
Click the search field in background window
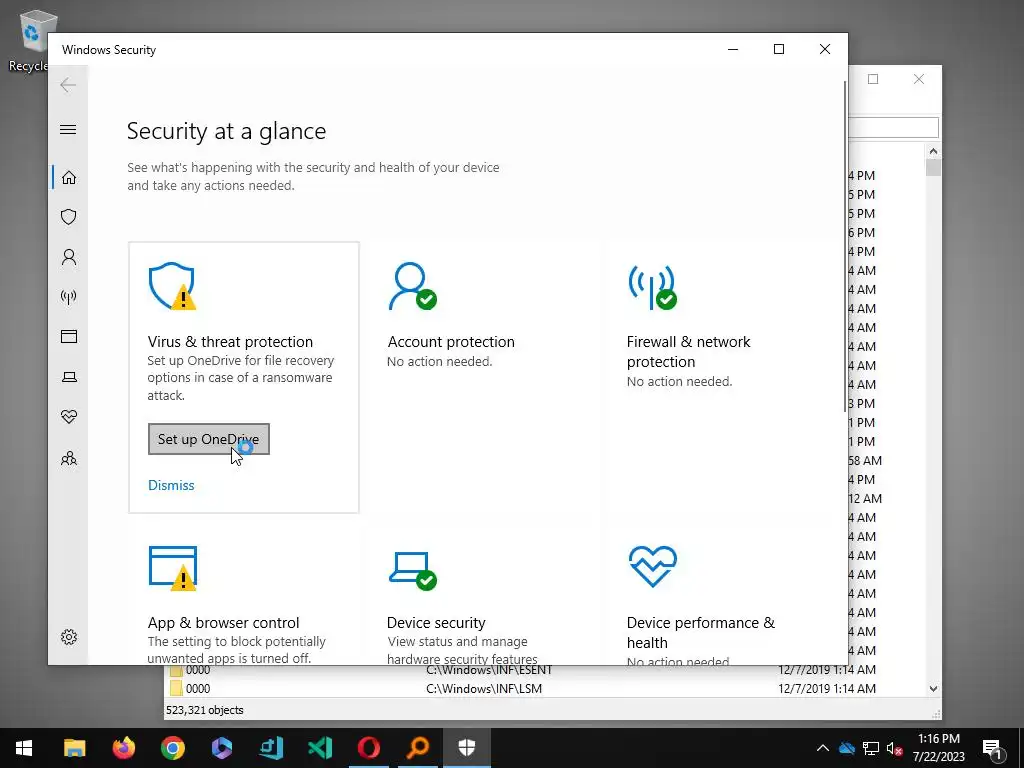click(893, 127)
